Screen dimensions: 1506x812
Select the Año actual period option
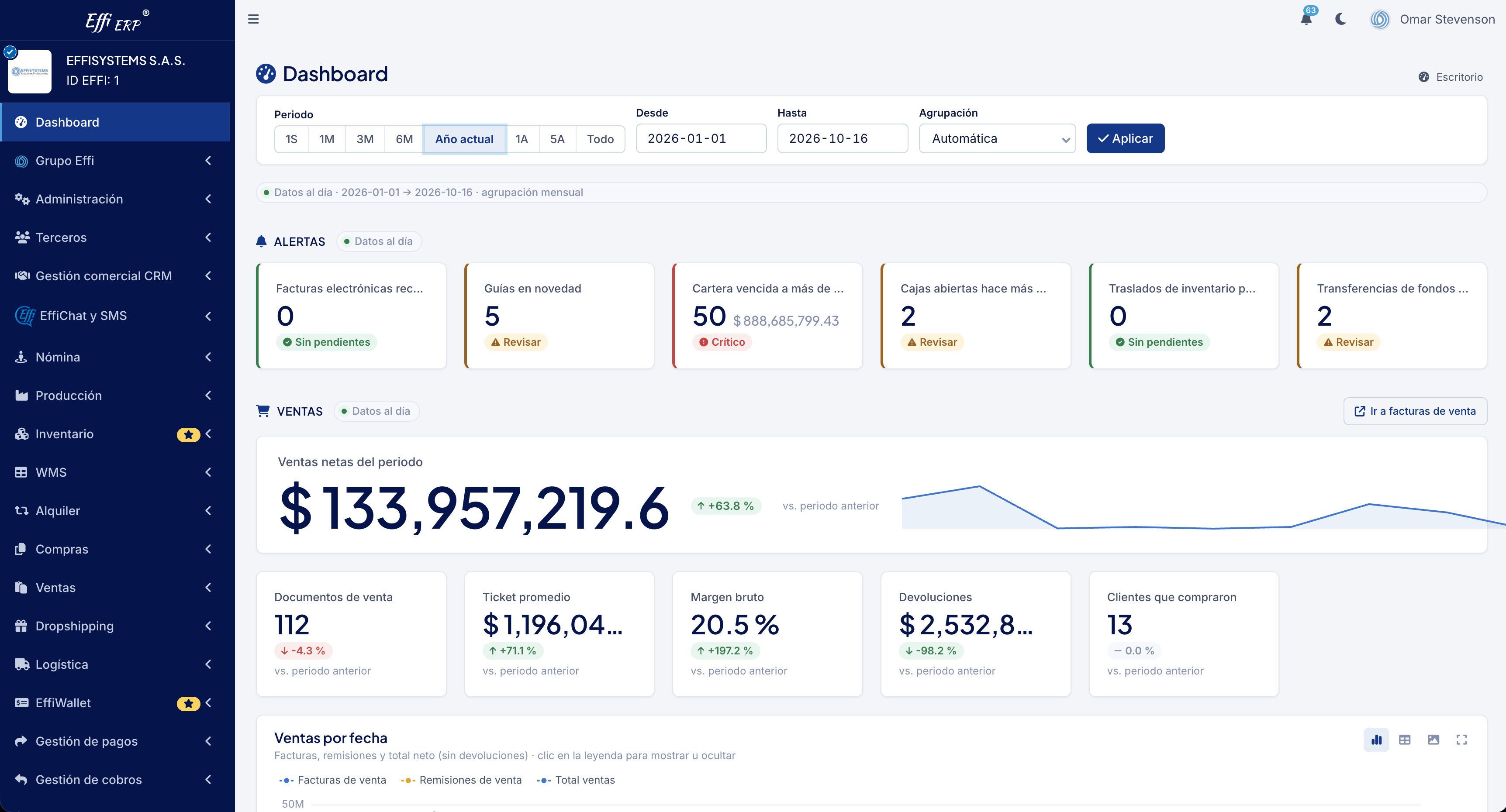click(x=464, y=139)
